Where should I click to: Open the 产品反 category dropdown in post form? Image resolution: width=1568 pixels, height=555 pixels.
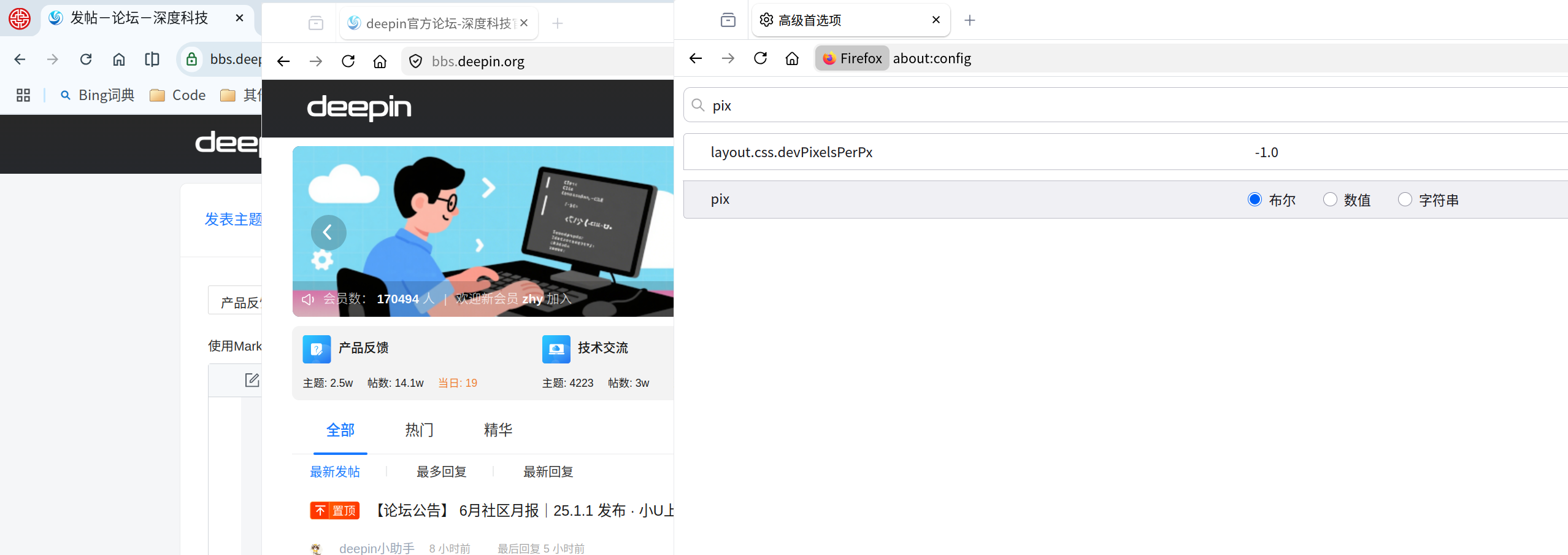pos(236,301)
